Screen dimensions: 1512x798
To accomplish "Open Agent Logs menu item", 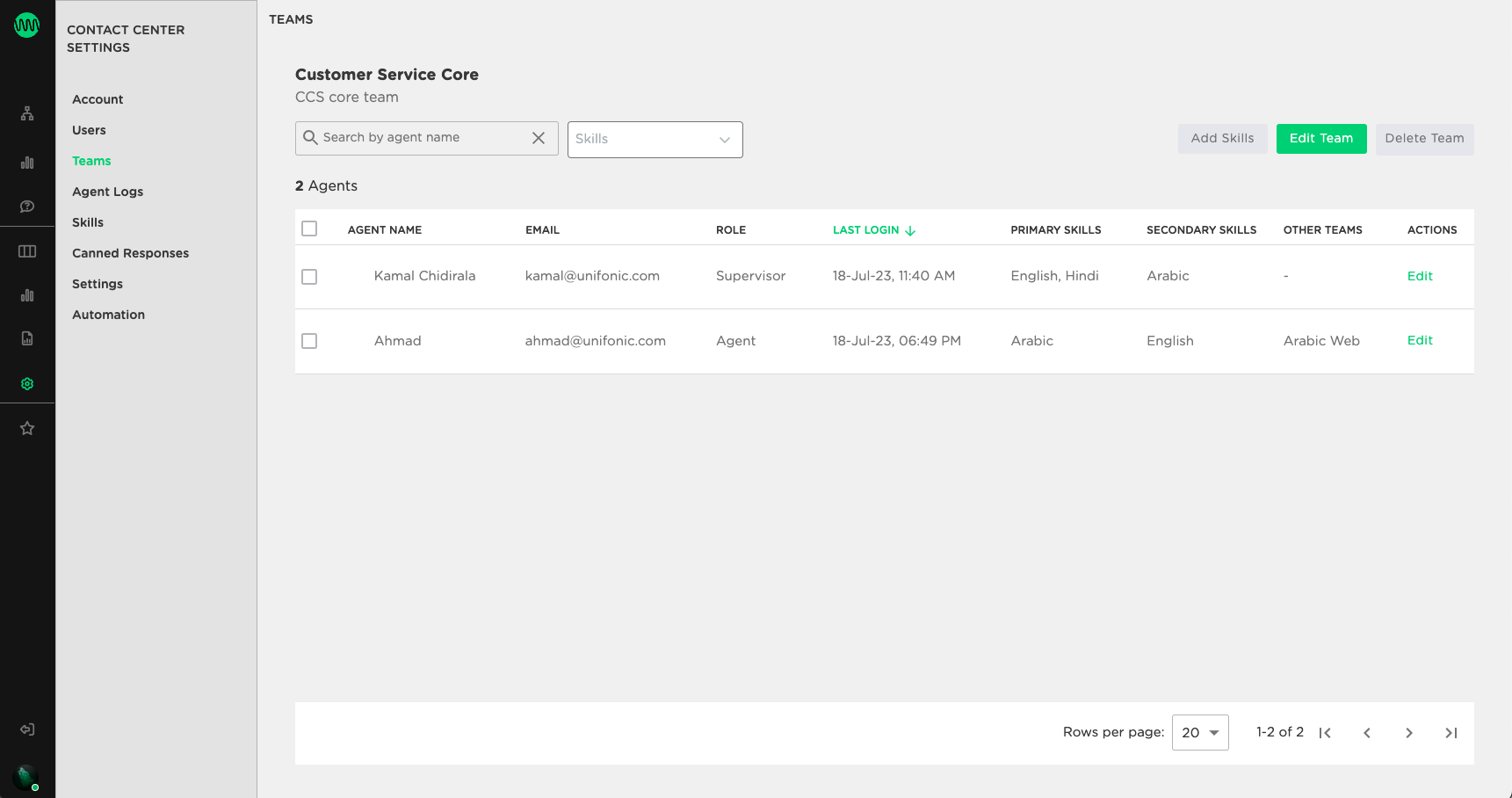I will [x=107, y=192].
